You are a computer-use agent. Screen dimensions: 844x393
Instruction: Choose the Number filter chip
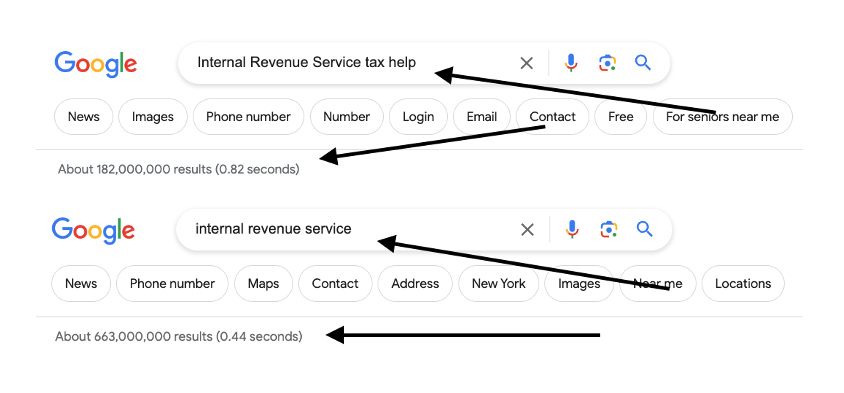click(347, 117)
